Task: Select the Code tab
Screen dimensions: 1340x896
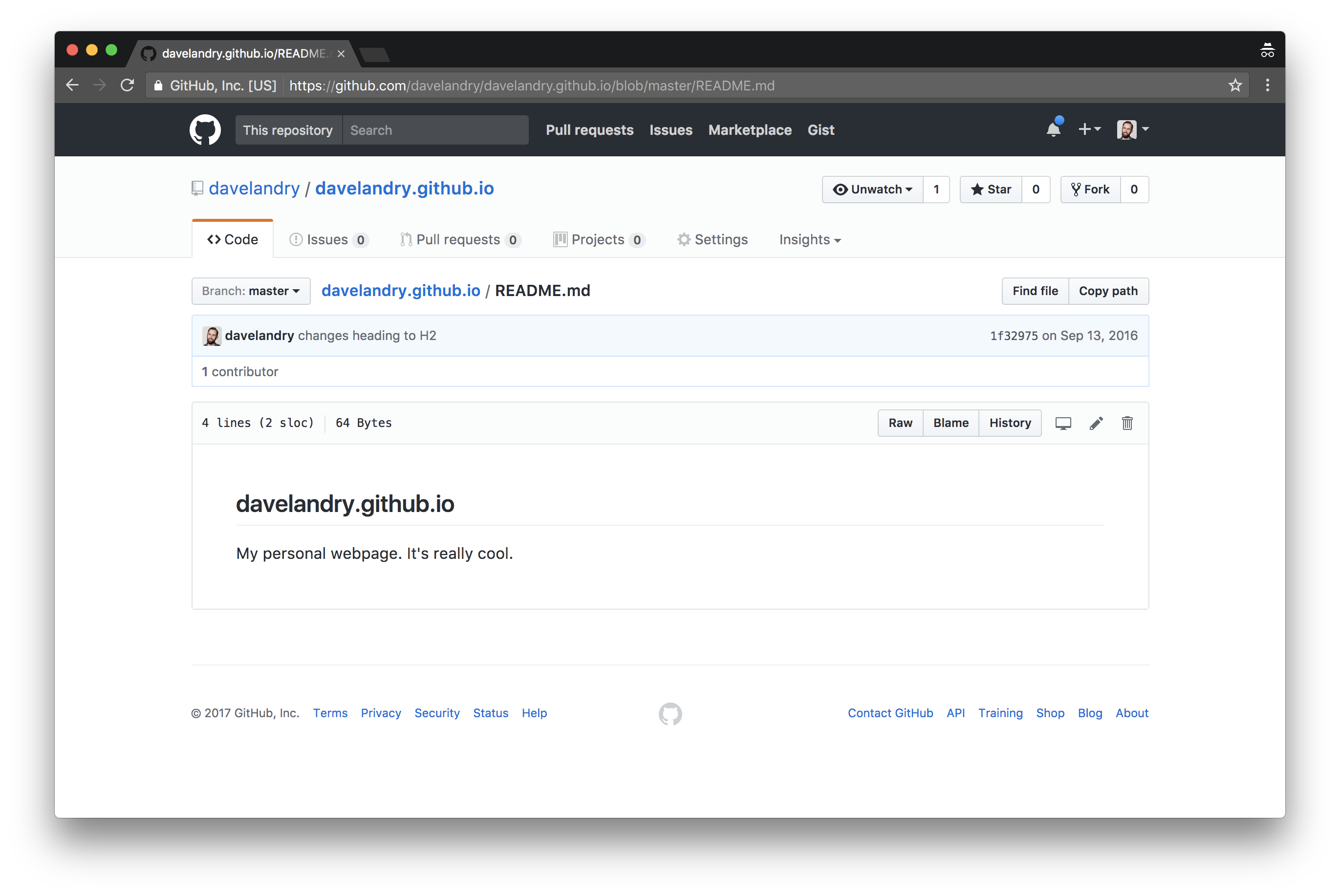Action: (x=233, y=239)
